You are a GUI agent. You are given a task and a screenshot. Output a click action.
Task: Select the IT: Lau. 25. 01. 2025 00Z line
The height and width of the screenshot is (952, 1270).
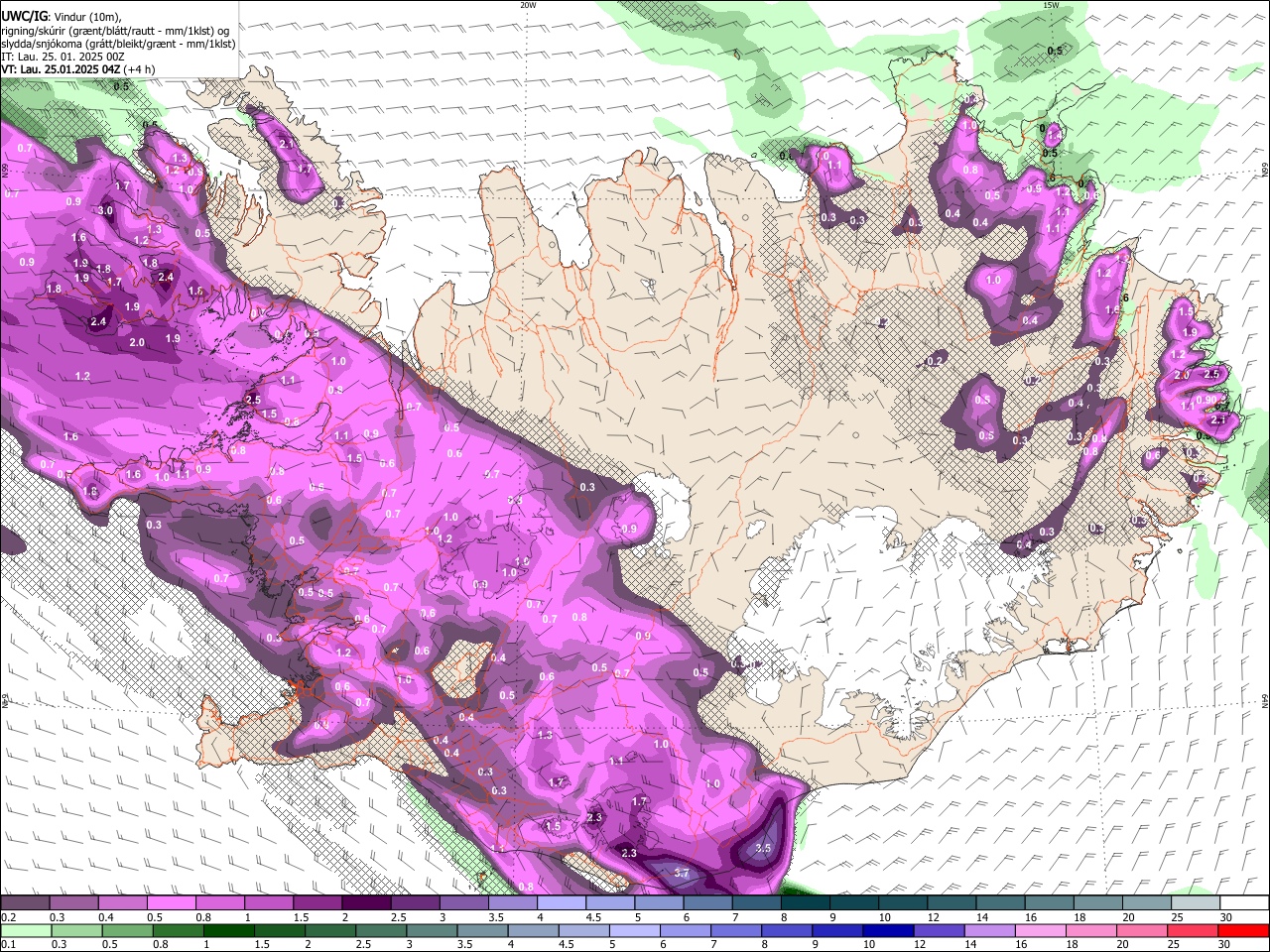(x=63, y=57)
